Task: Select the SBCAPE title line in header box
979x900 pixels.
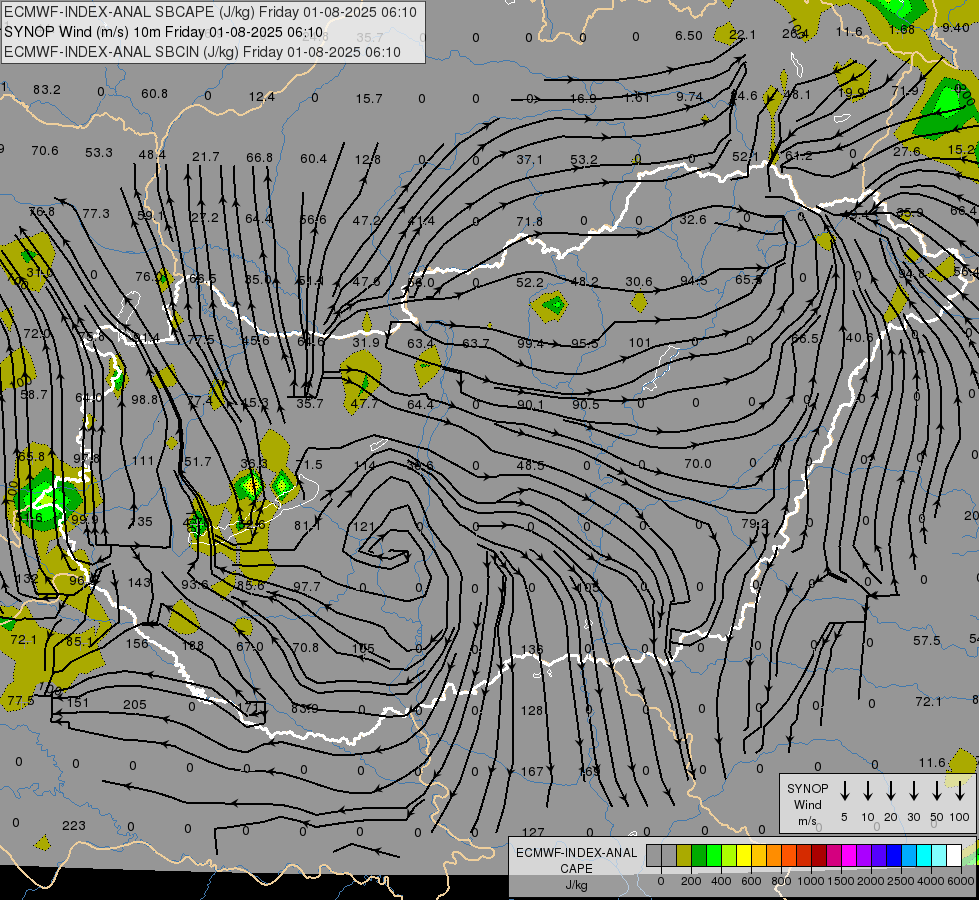Action: (x=210, y=12)
